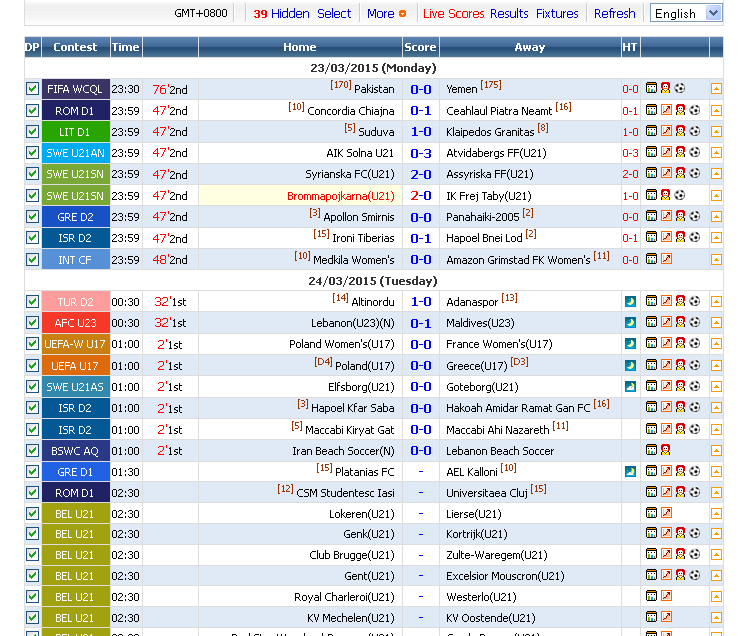Click weather icon for Poland Women's(U17) match
Screen dimensions: 753x636
(x=630, y=344)
